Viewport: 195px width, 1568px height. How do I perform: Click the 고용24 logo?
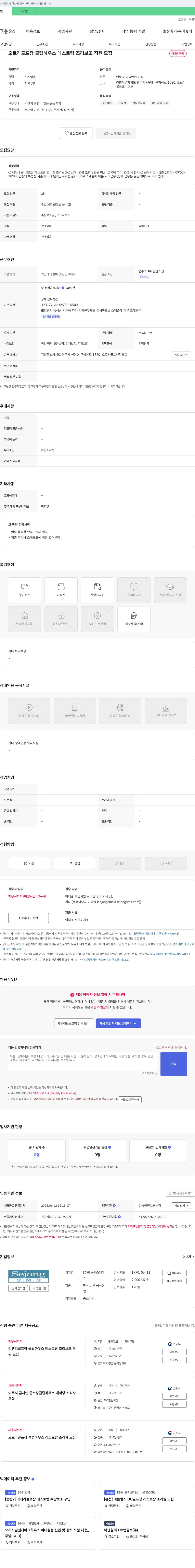7,31
